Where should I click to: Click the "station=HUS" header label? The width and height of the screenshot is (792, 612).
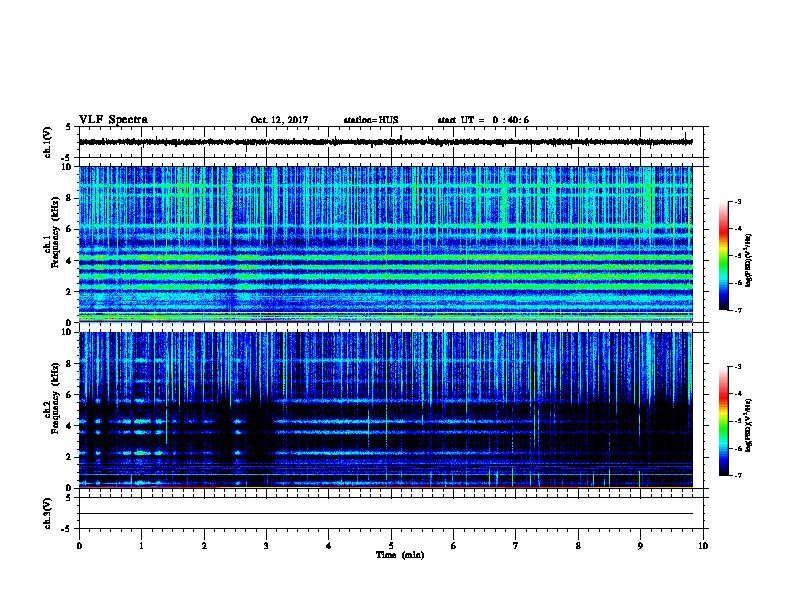point(371,120)
